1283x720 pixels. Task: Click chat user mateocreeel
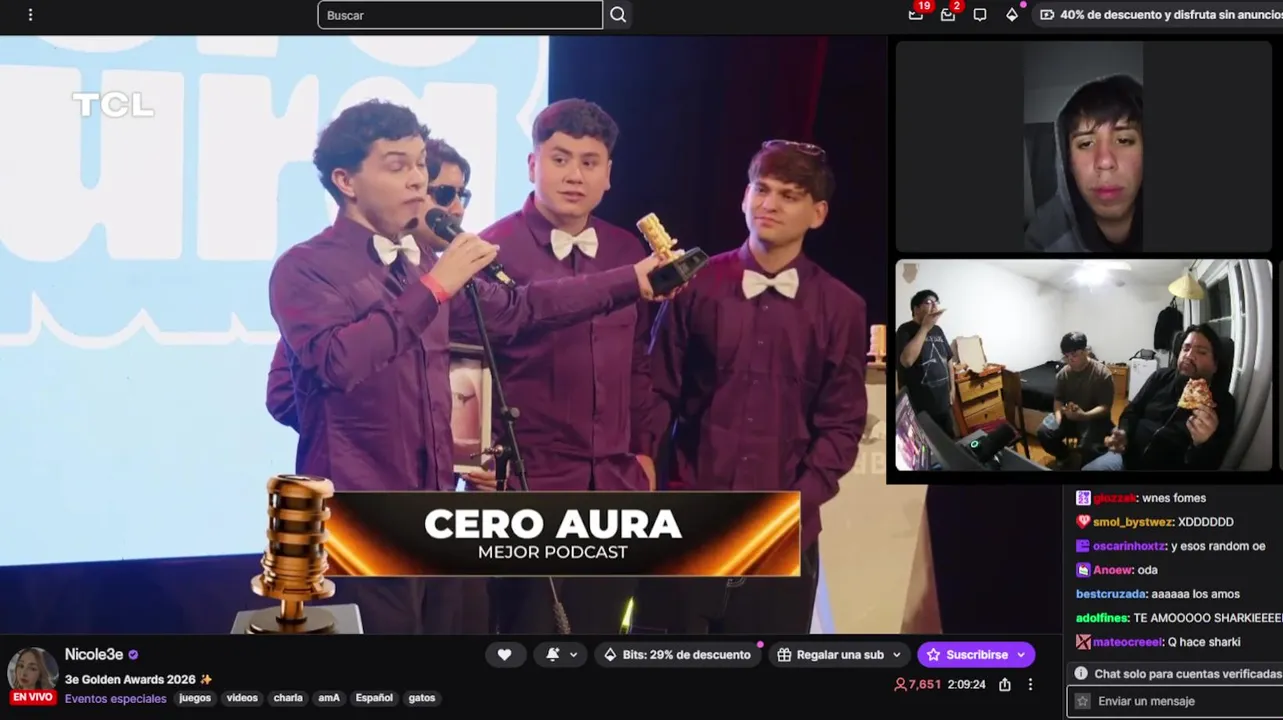click(x=1128, y=642)
